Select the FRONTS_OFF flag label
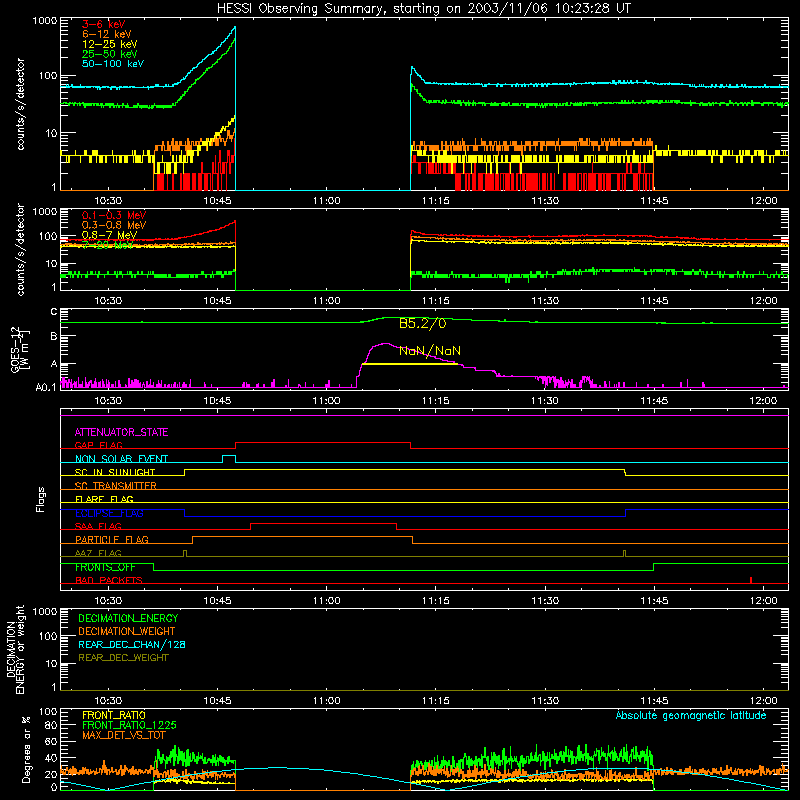Image resolution: width=800 pixels, height=800 pixels. pos(105,567)
